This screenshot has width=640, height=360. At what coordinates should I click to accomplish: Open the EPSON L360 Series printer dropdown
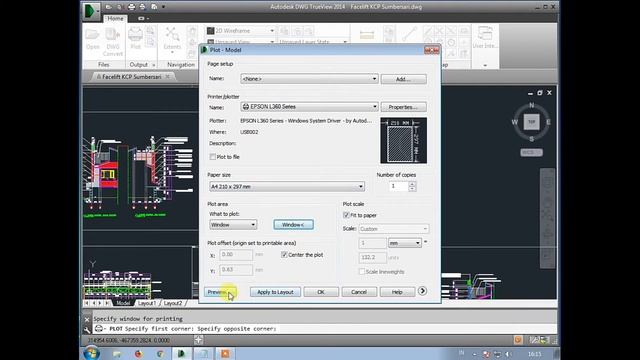tap(309, 107)
